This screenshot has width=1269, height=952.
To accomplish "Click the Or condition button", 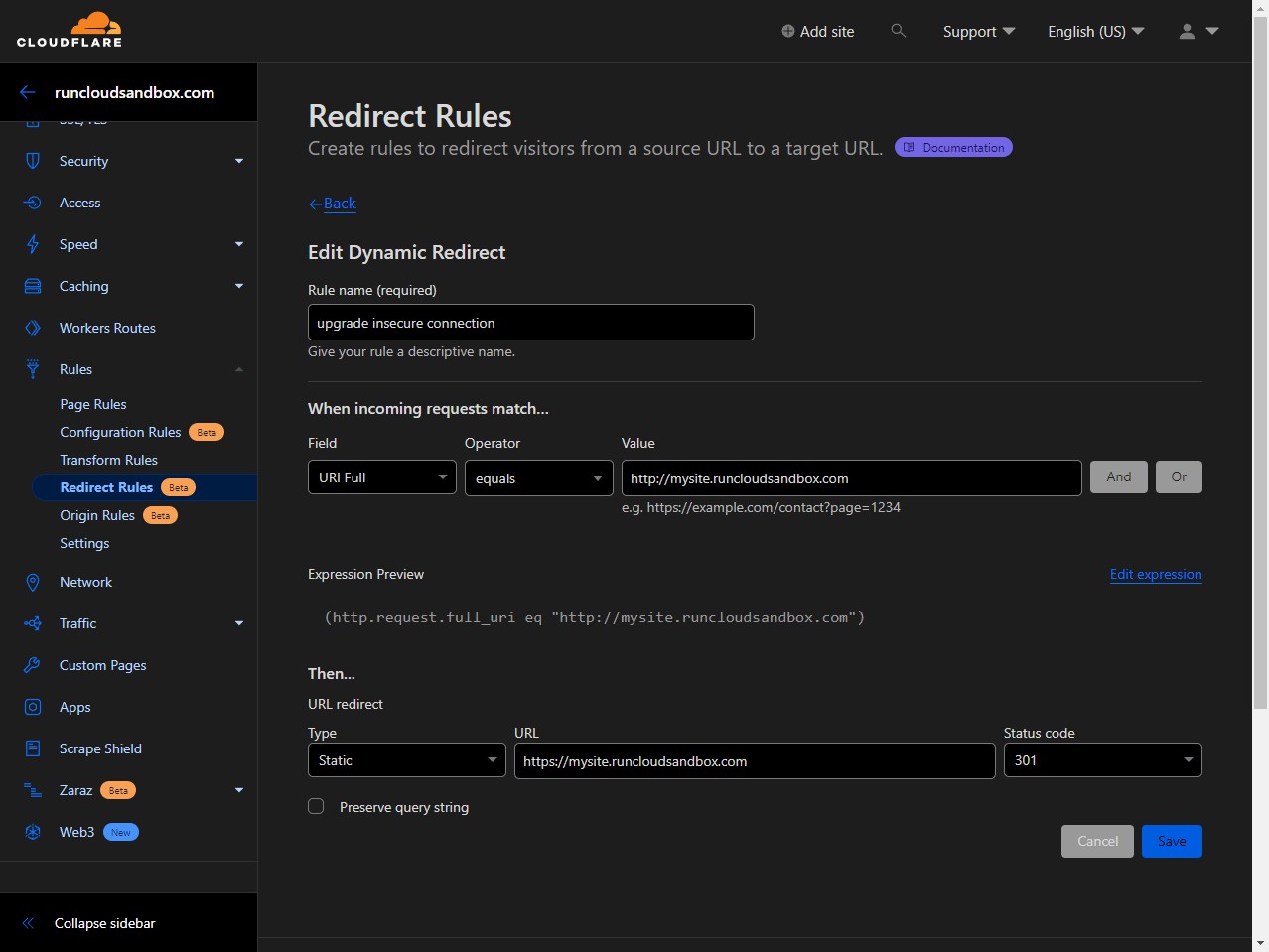I will click(1179, 476).
